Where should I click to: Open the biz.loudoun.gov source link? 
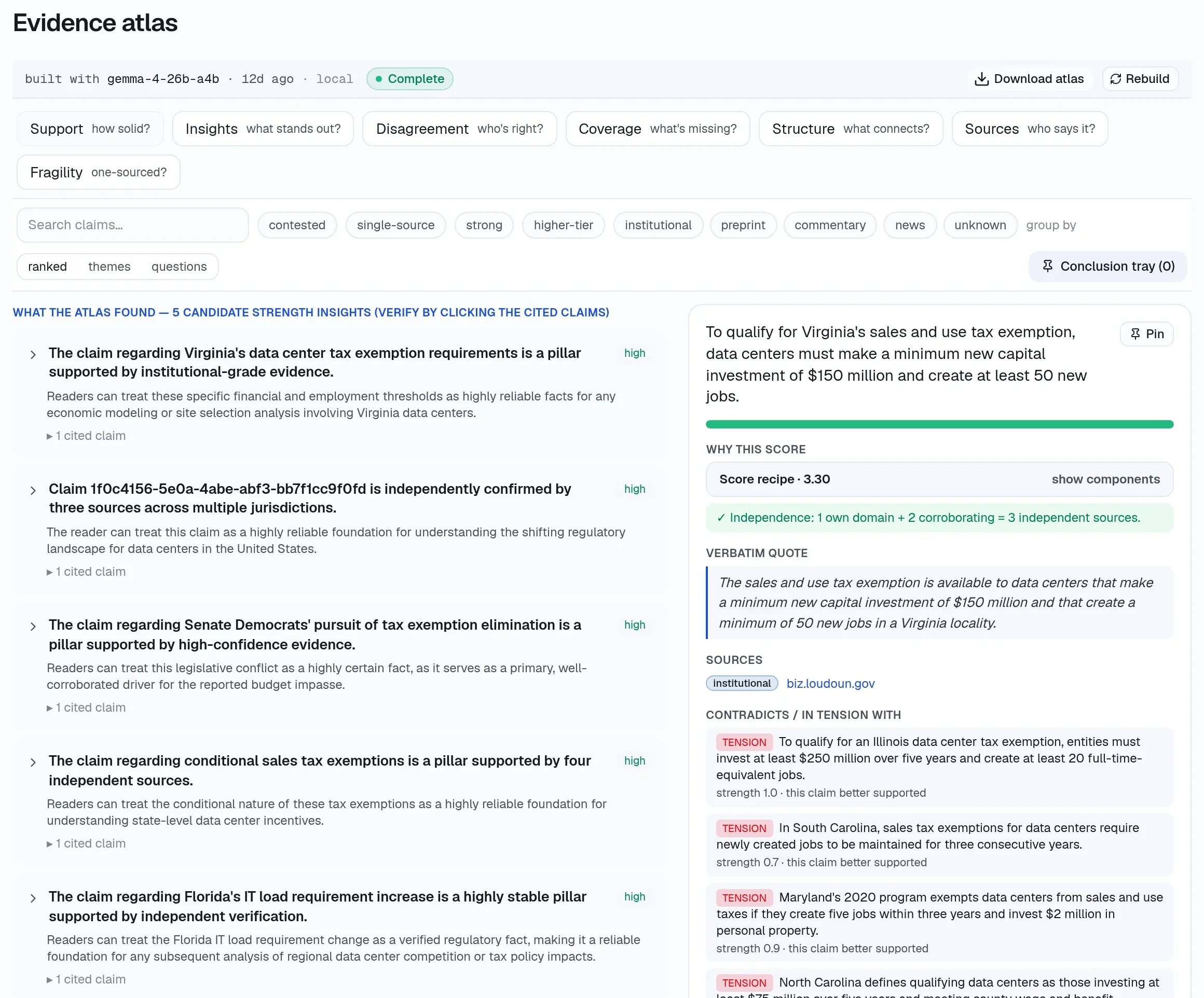point(830,684)
